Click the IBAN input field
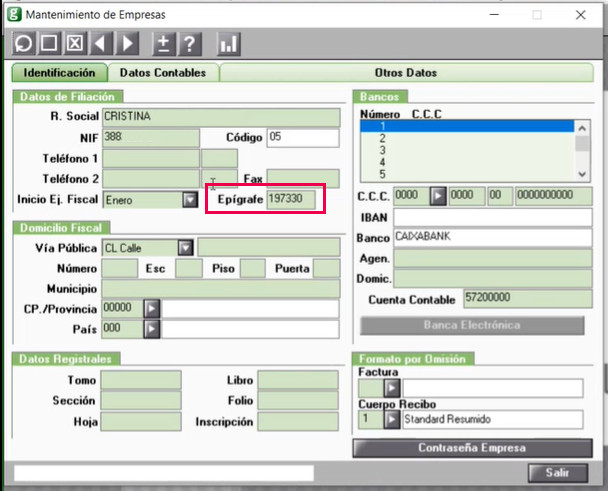The width and height of the screenshot is (608, 491). point(493,217)
